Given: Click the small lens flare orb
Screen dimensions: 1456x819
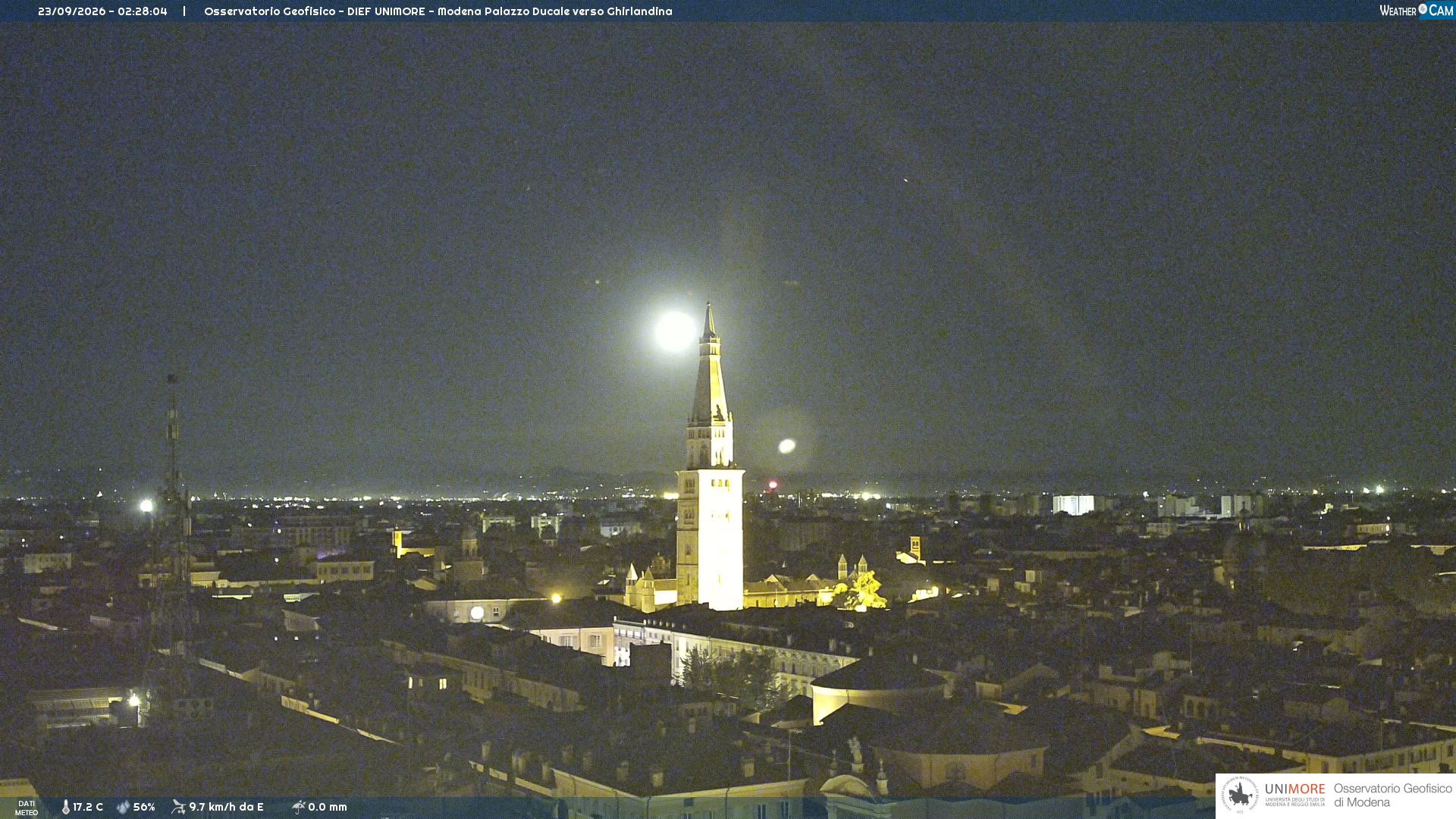Looking at the screenshot, I should [x=787, y=446].
